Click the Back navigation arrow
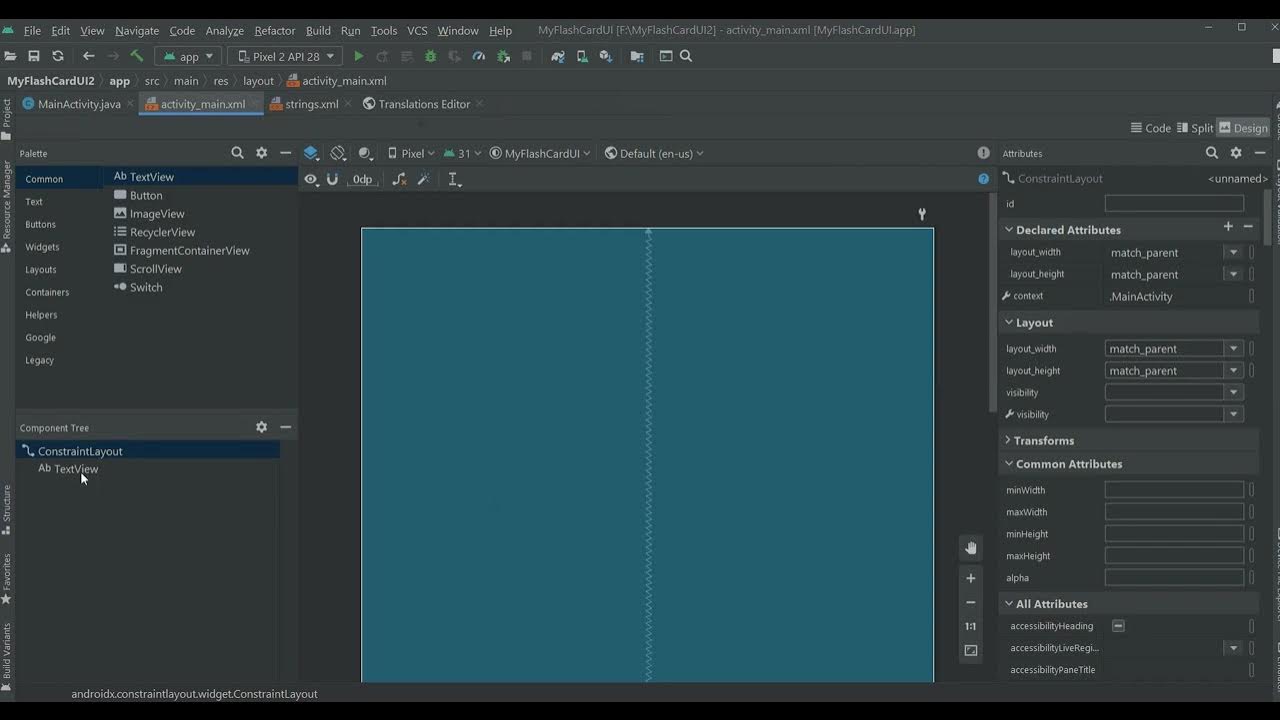The width and height of the screenshot is (1280, 720). 88,56
